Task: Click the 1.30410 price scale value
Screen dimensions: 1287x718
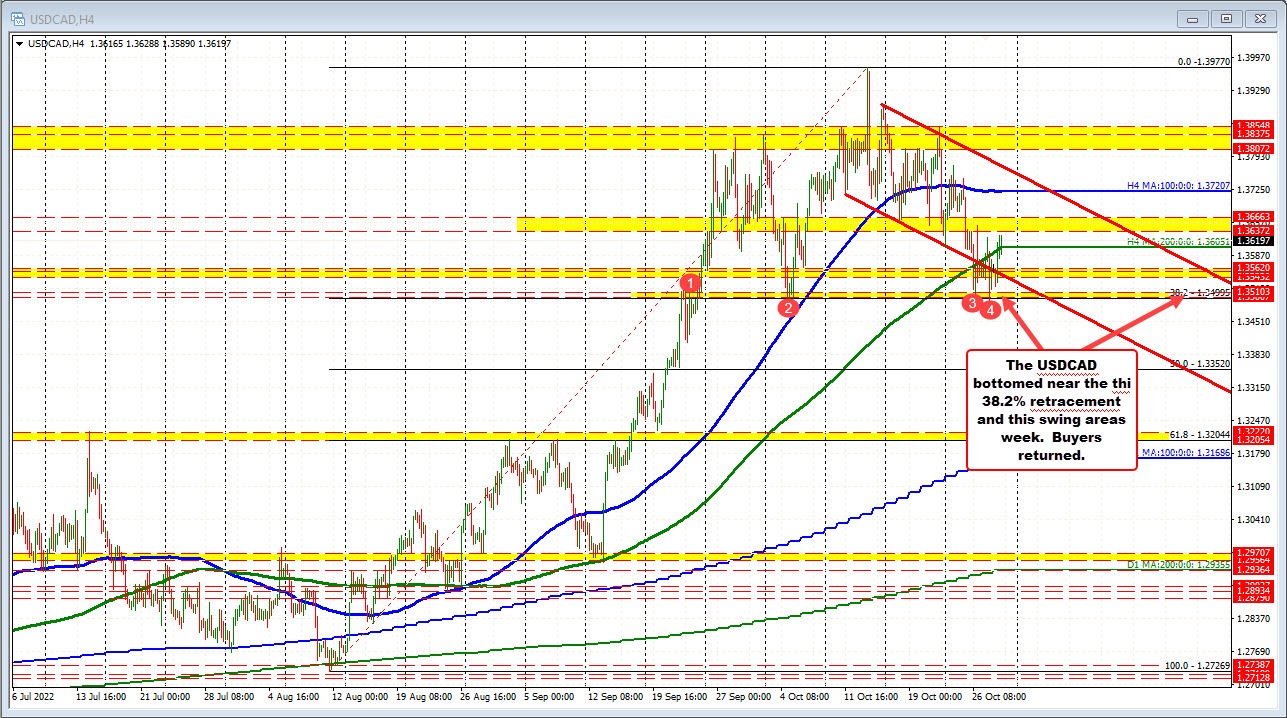Action: (x=1252, y=519)
